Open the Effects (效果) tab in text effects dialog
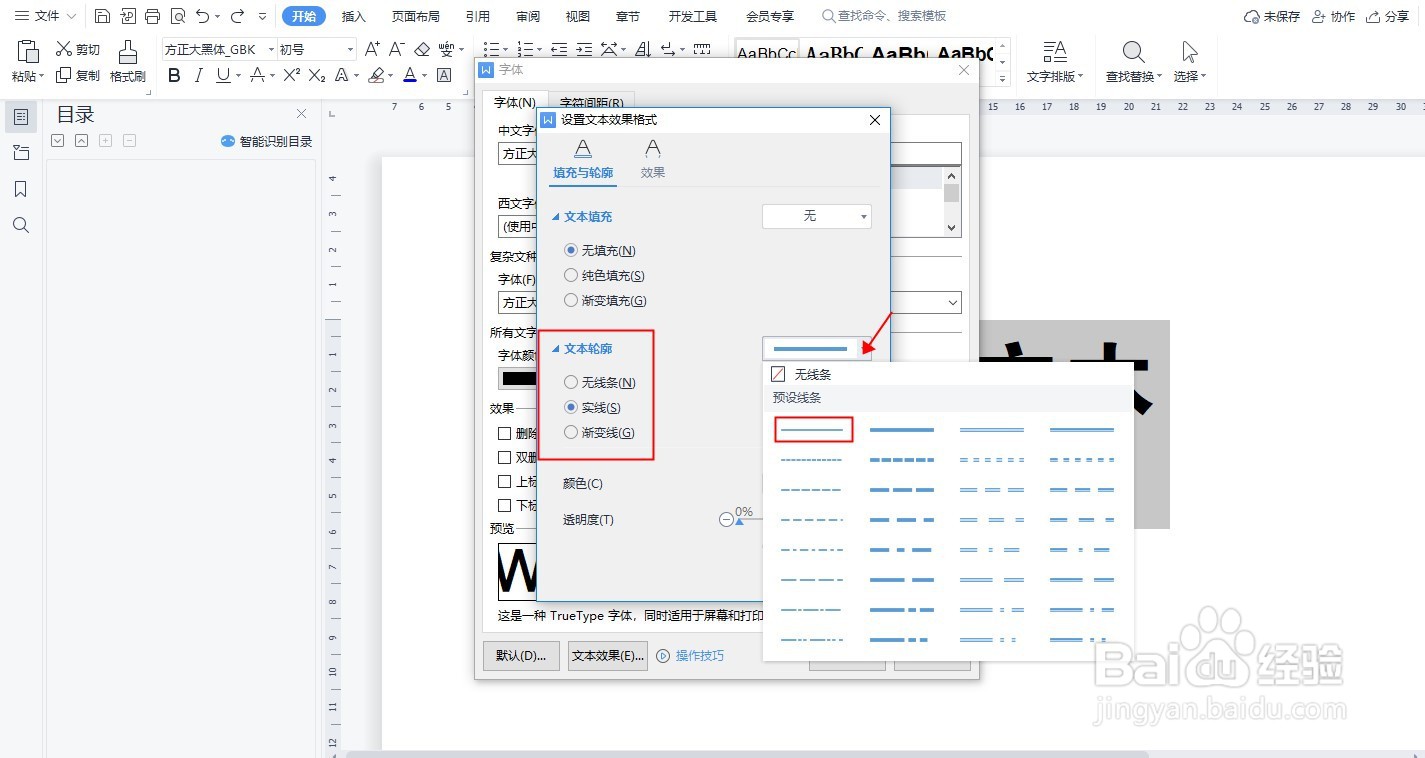The height and width of the screenshot is (758, 1425). pos(653,160)
